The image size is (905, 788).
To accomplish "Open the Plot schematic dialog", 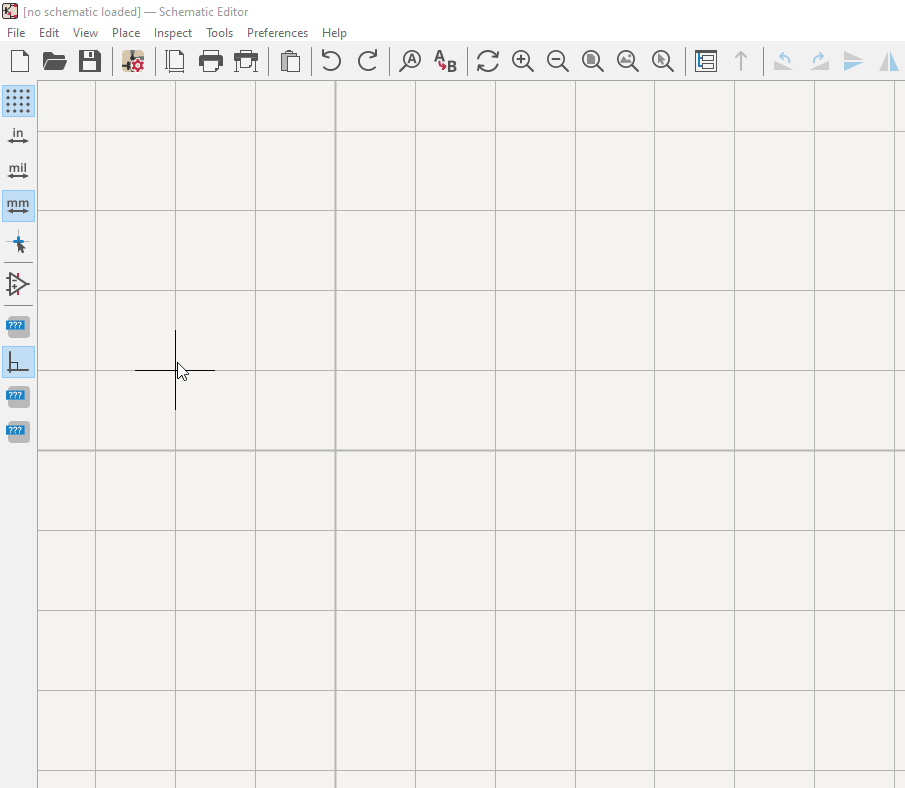I will click(246, 61).
